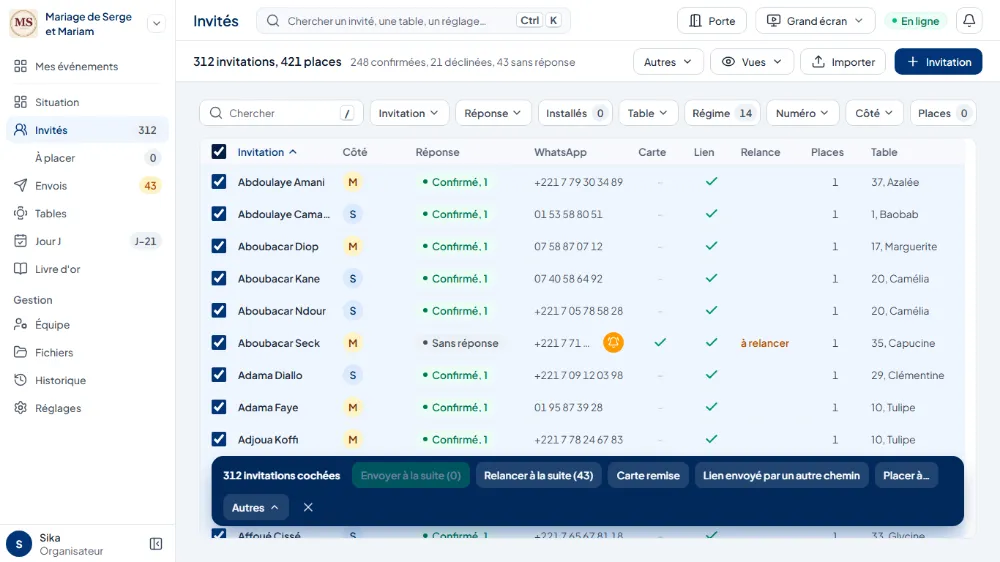Click Sika's user avatar
The width and height of the screenshot is (1000, 562).
[19, 544]
